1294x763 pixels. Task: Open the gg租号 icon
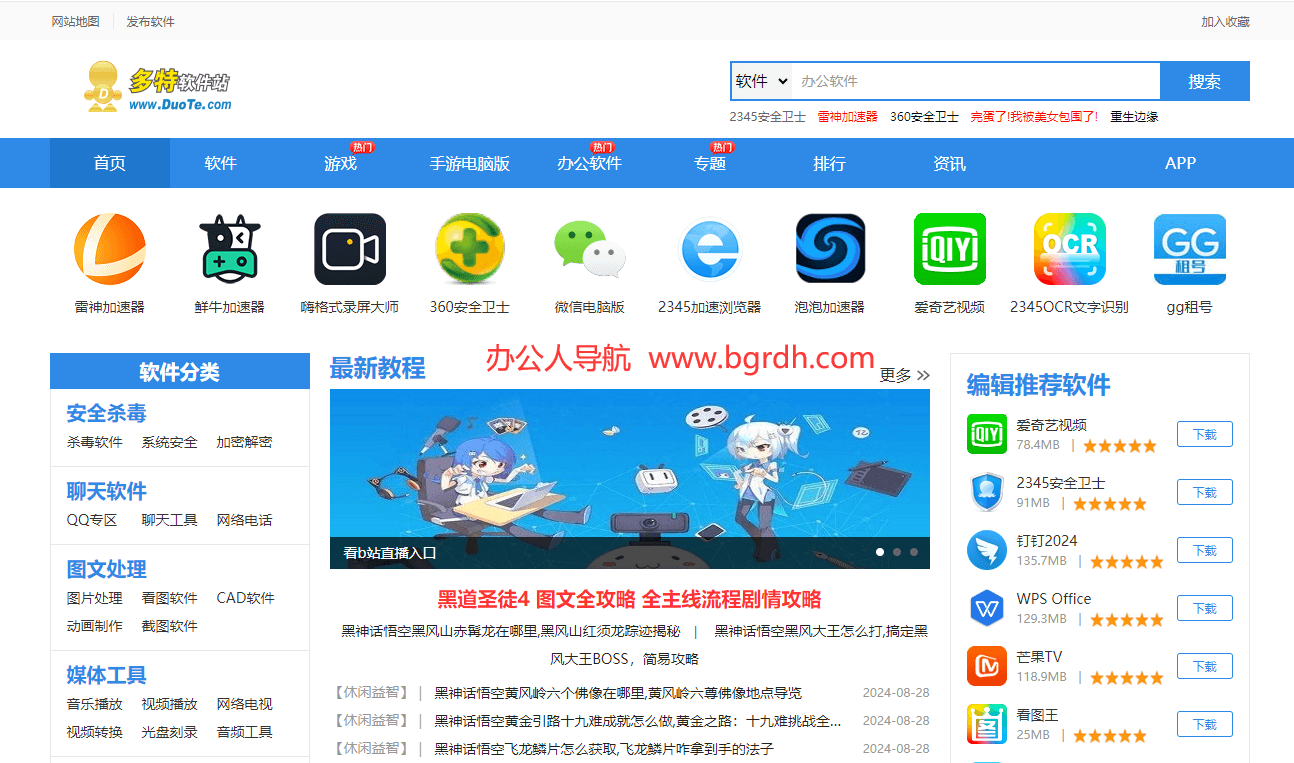click(x=1190, y=249)
